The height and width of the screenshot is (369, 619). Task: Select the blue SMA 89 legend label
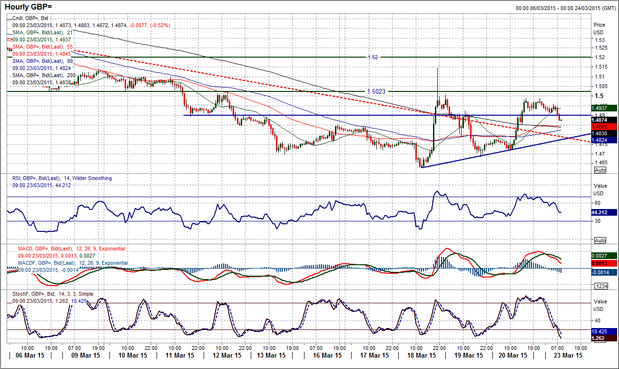[x=43, y=61]
